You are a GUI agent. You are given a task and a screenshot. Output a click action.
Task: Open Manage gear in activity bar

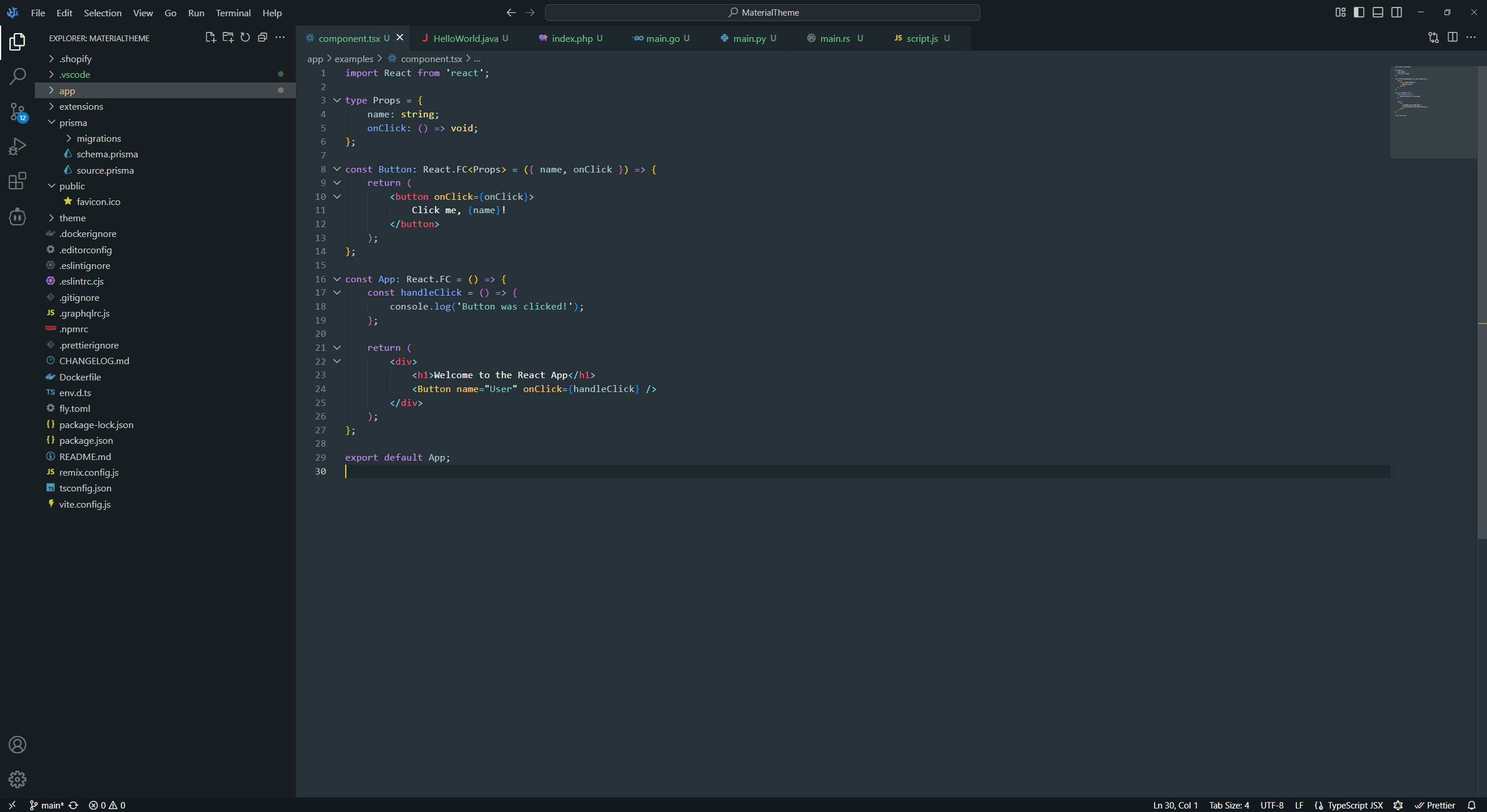click(17, 779)
